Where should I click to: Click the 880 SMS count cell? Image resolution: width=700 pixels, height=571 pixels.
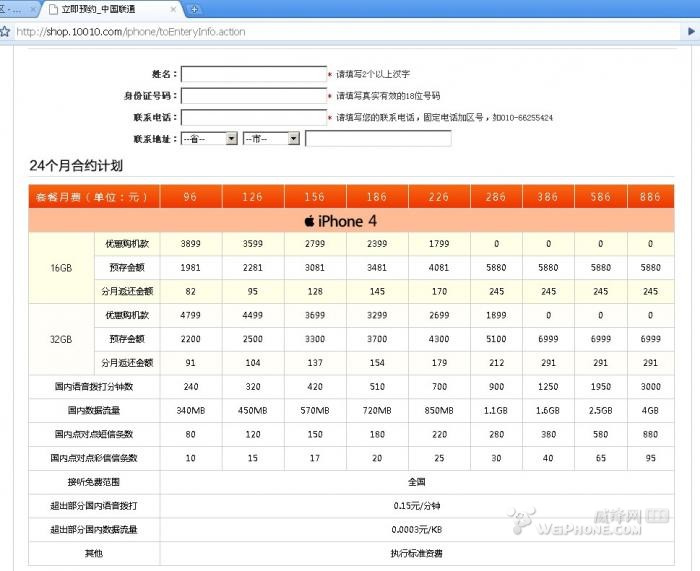tap(650, 434)
